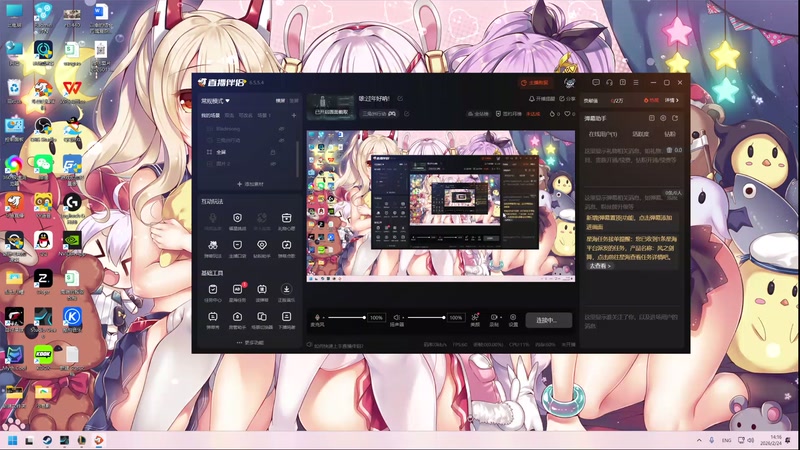Open 美颜 beauty settings icon
This screenshot has height=450, width=800.
tap(475, 319)
